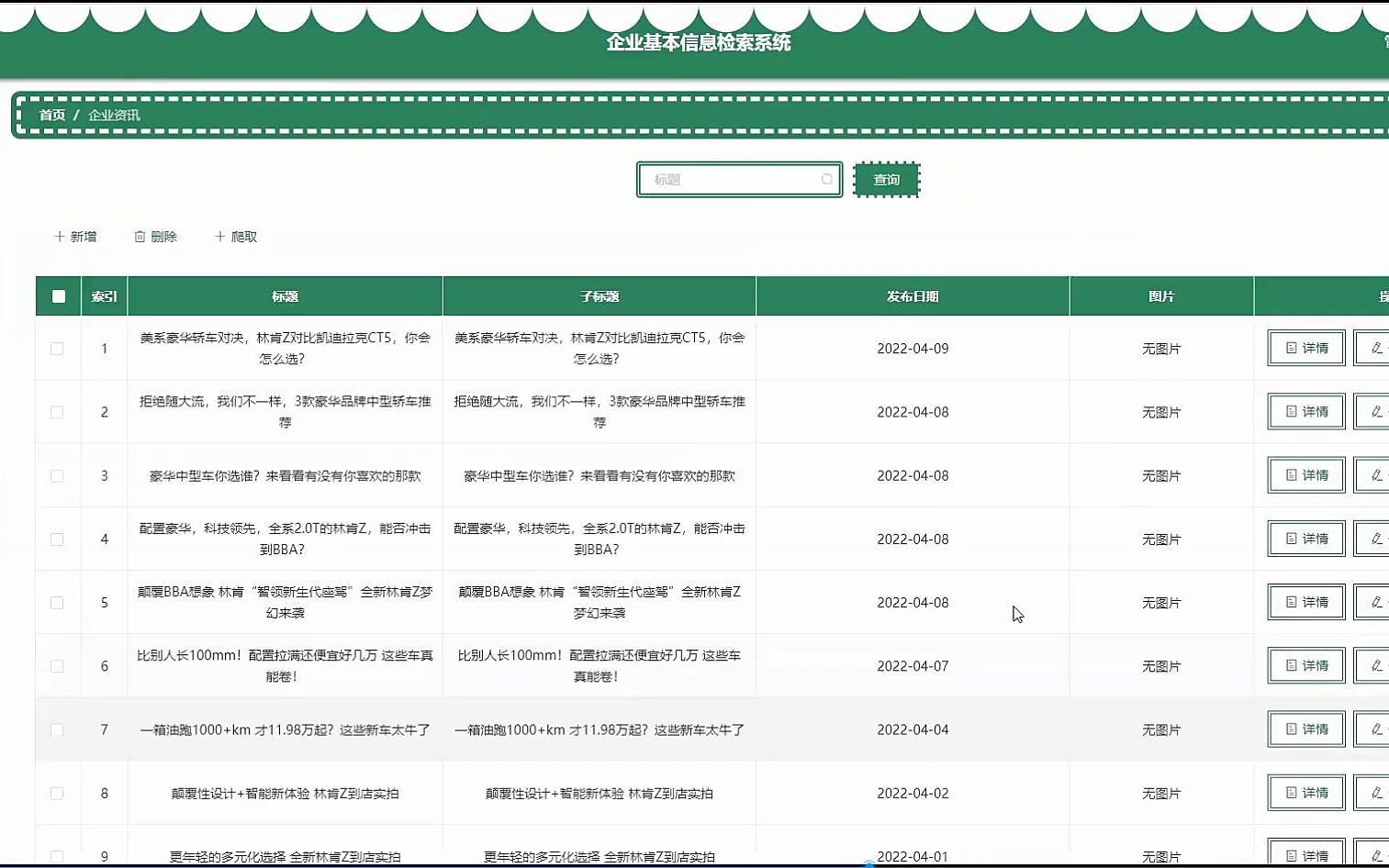Click the 发布日期 column header
Screen dimensions: 1389x868
[913, 296]
